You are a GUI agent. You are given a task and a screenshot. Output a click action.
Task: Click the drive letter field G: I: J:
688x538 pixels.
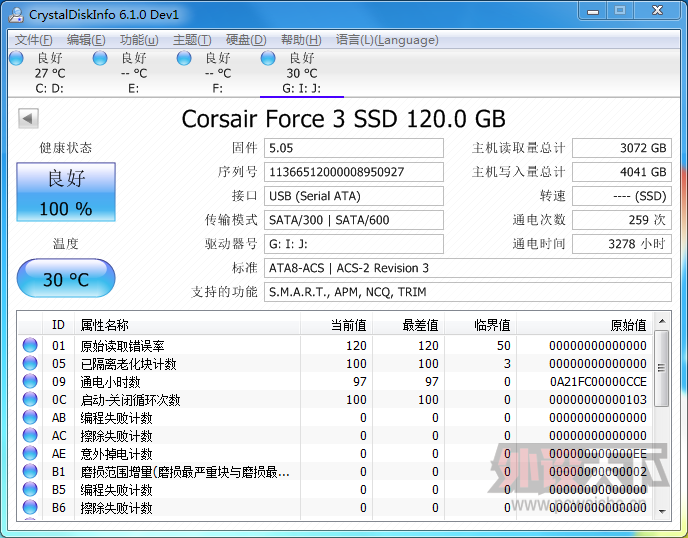coord(354,244)
